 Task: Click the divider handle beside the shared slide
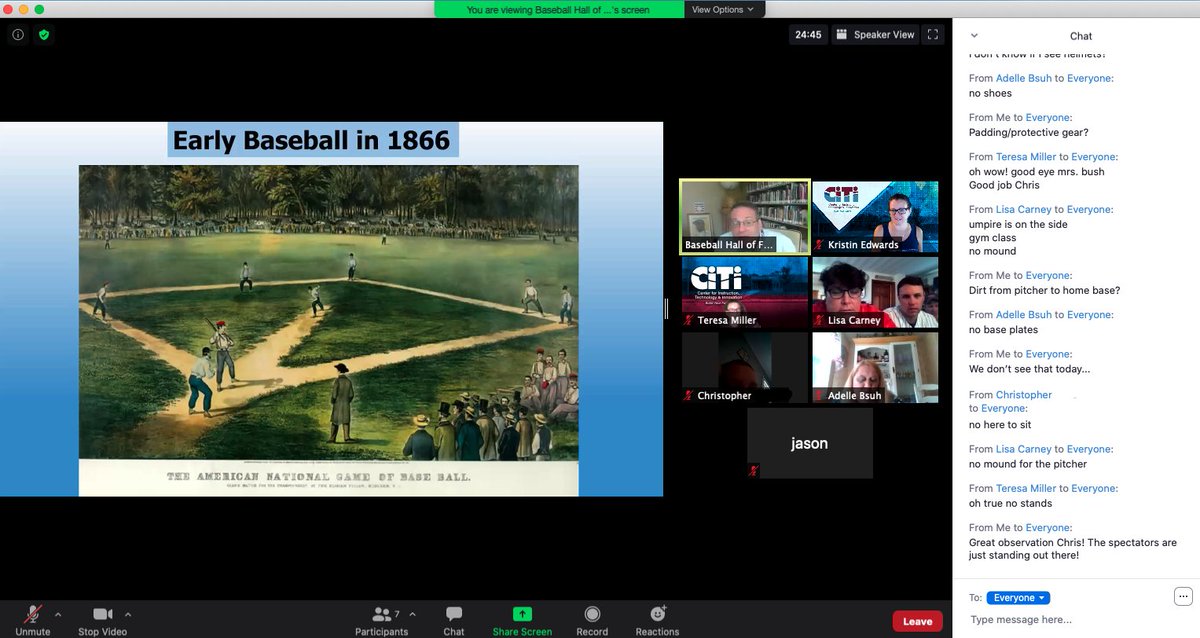point(667,309)
